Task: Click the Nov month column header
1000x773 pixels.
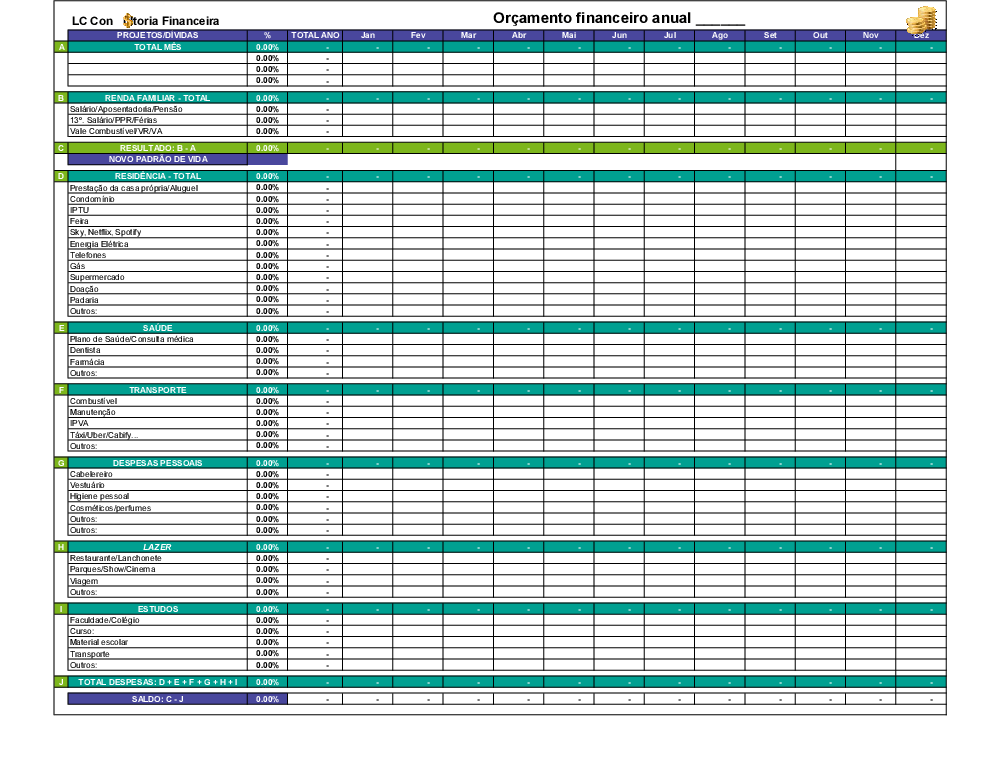Action: tap(870, 35)
